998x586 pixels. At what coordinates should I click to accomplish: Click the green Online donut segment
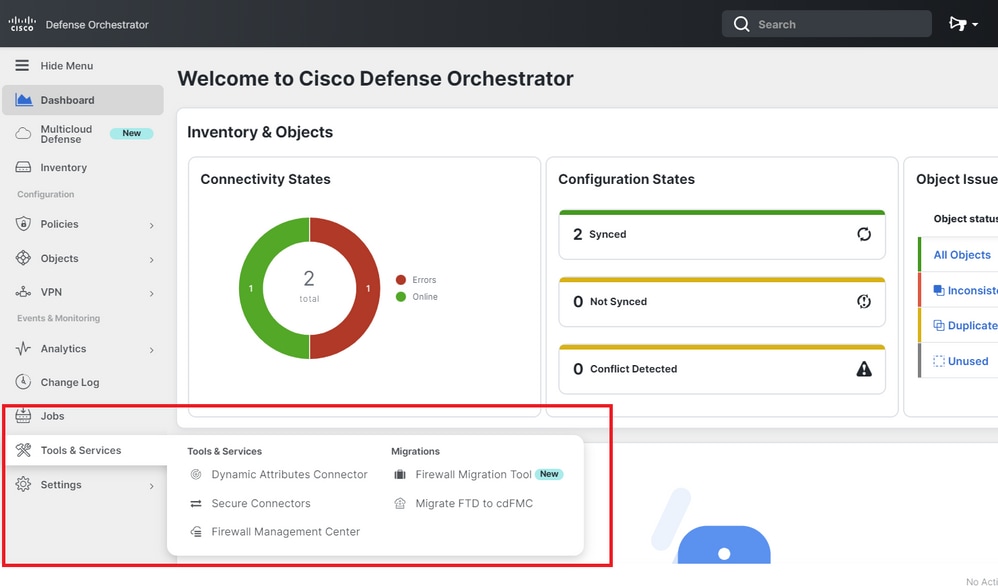[x=252, y=288]
